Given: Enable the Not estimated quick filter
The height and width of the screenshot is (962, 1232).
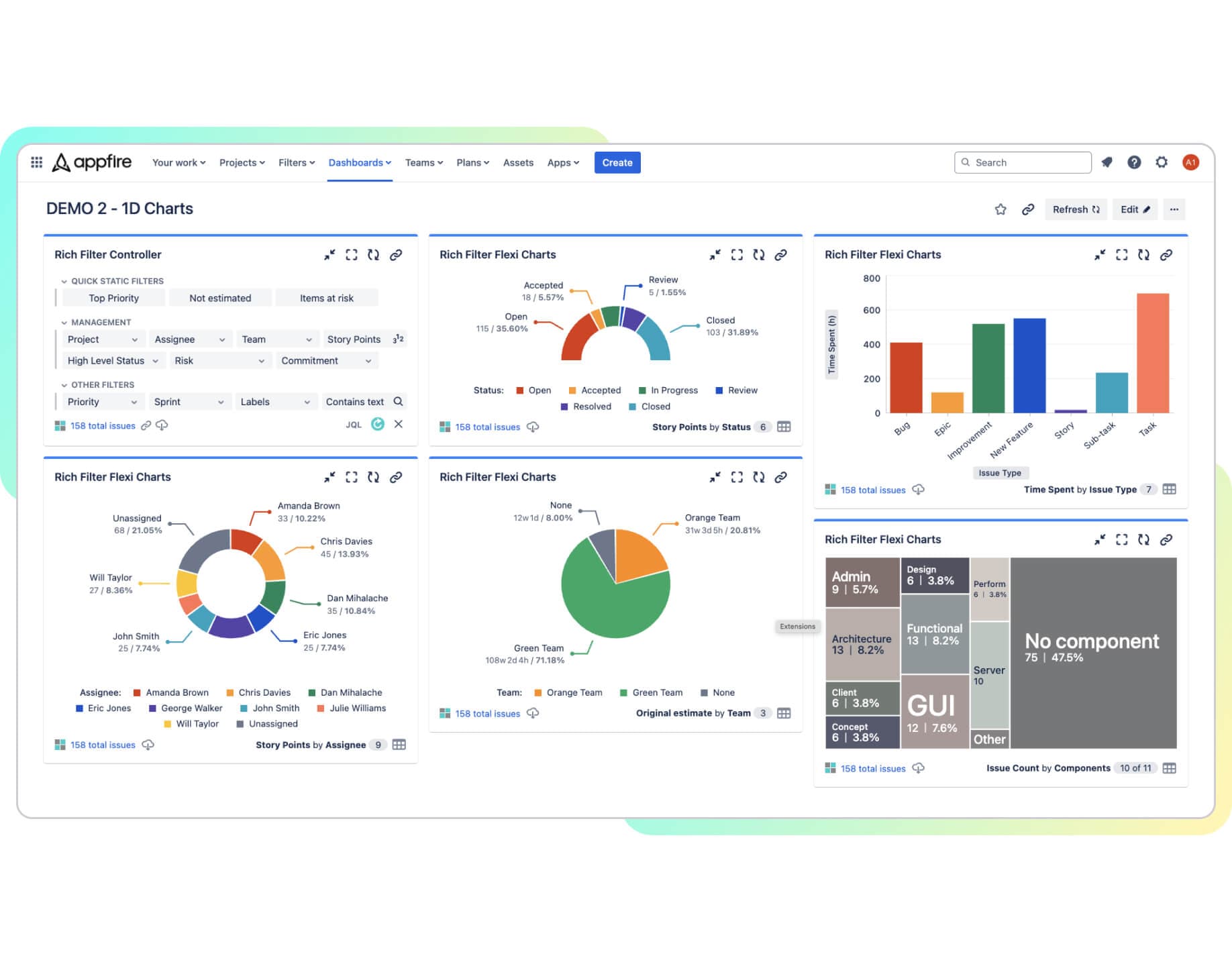Looking at the screenshot, I should click(220, 297).
